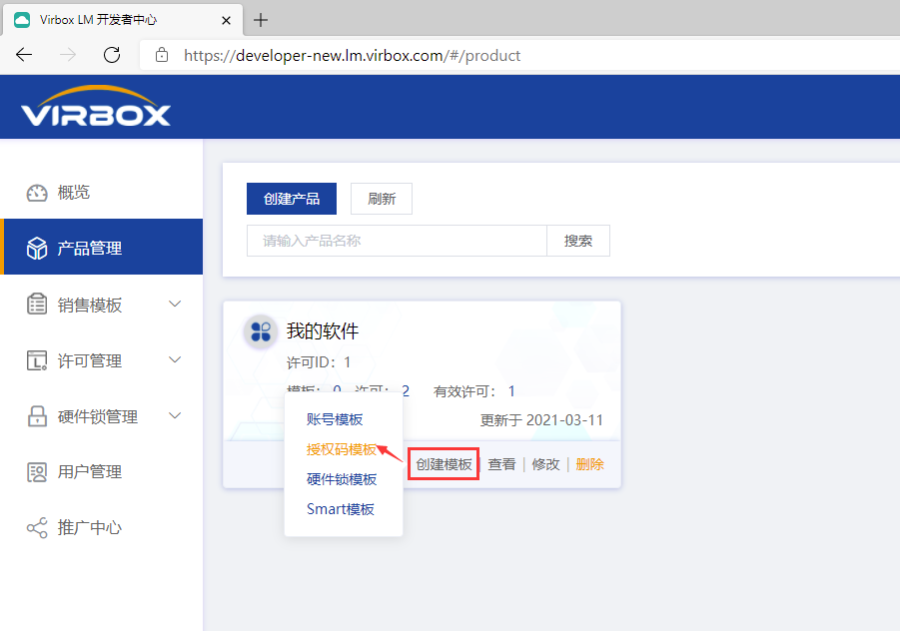Click the License Management (许可管理) icon
Viewport: 900px width, 631px height.
click(x=37, y=361)
